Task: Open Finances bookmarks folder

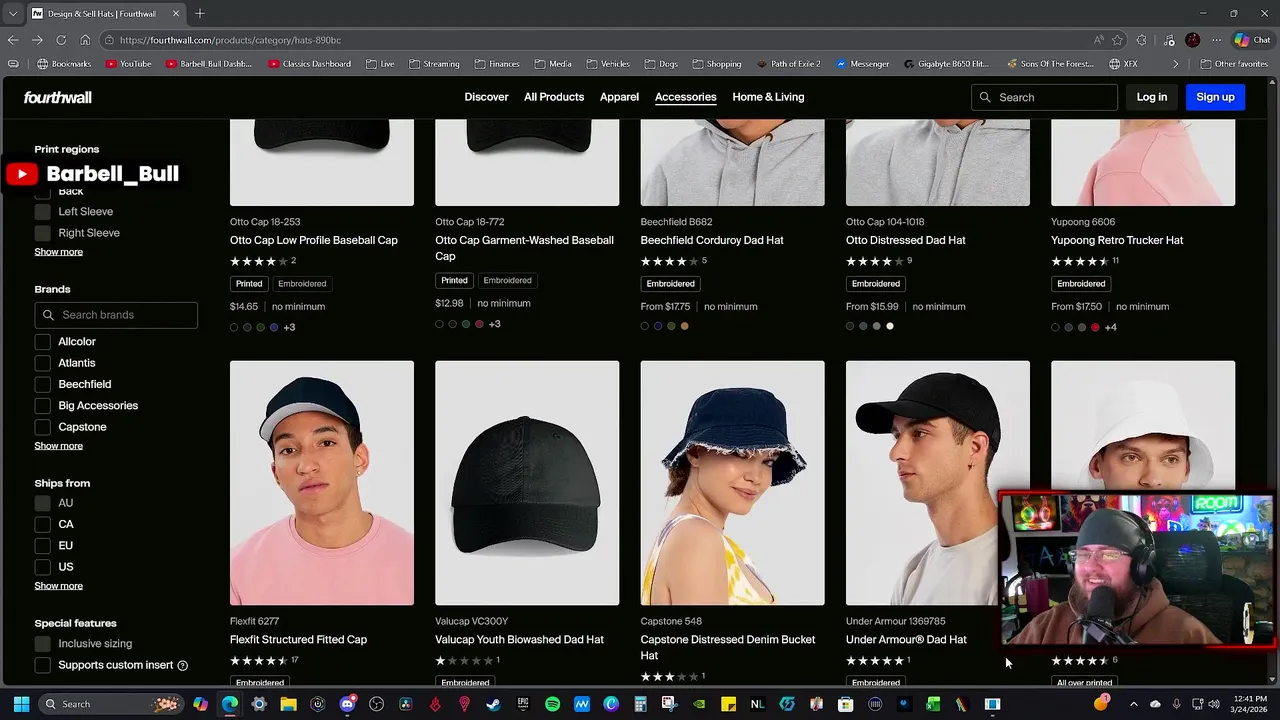Action: pyautogui.click(x=497, y=64)
